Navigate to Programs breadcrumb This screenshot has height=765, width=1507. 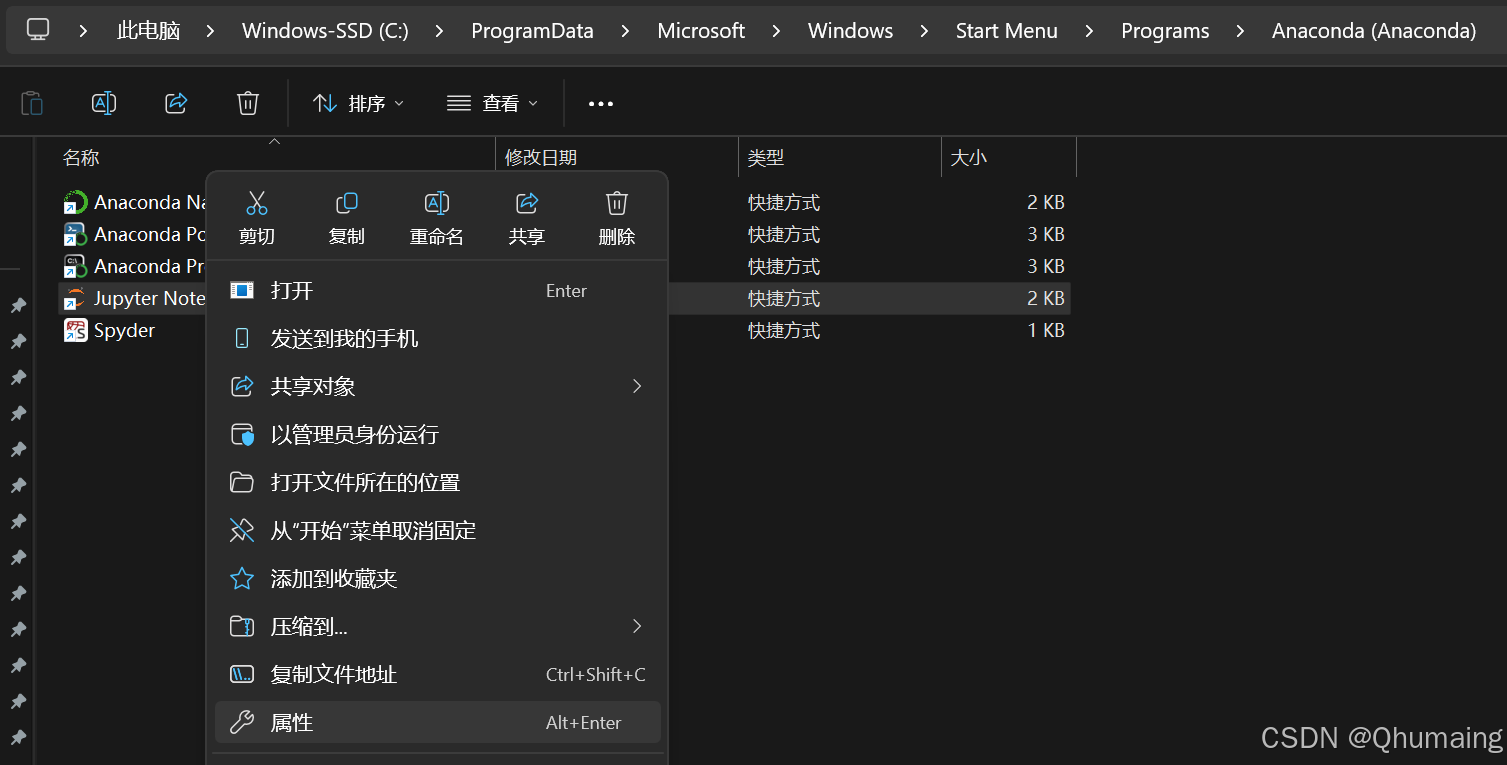click(1165, 31)
